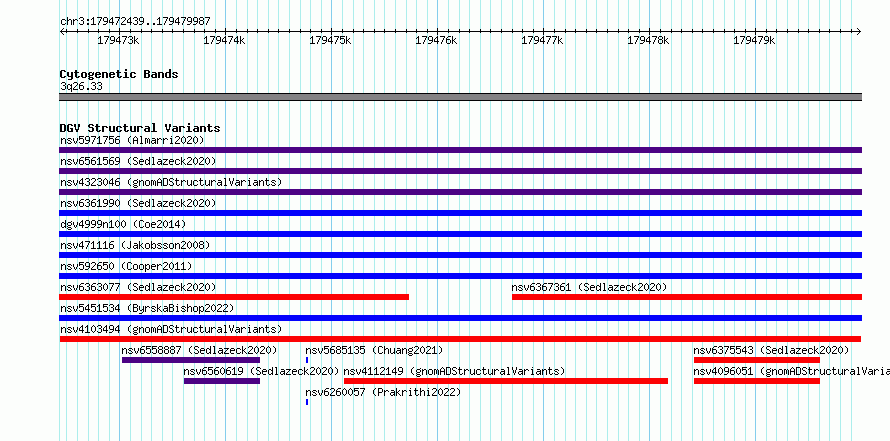Select the nsv471116 (Jakobsson2008) label
Viewport: 890px width, 441px height.
pos(135,245)
